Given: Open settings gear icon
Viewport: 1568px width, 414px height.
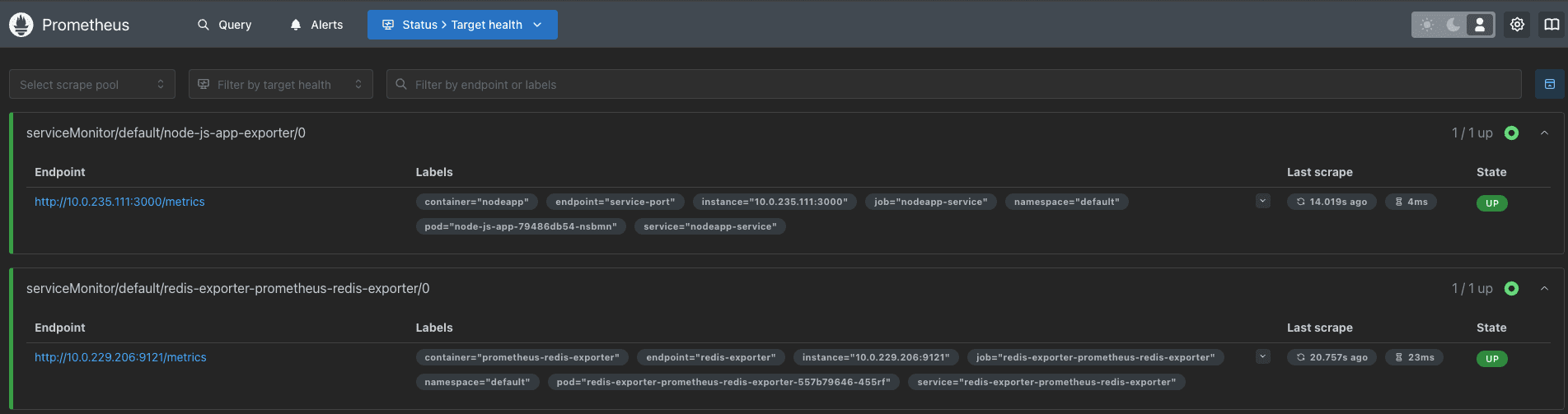Looking at the screenshot, I should tap(1517, 25).
